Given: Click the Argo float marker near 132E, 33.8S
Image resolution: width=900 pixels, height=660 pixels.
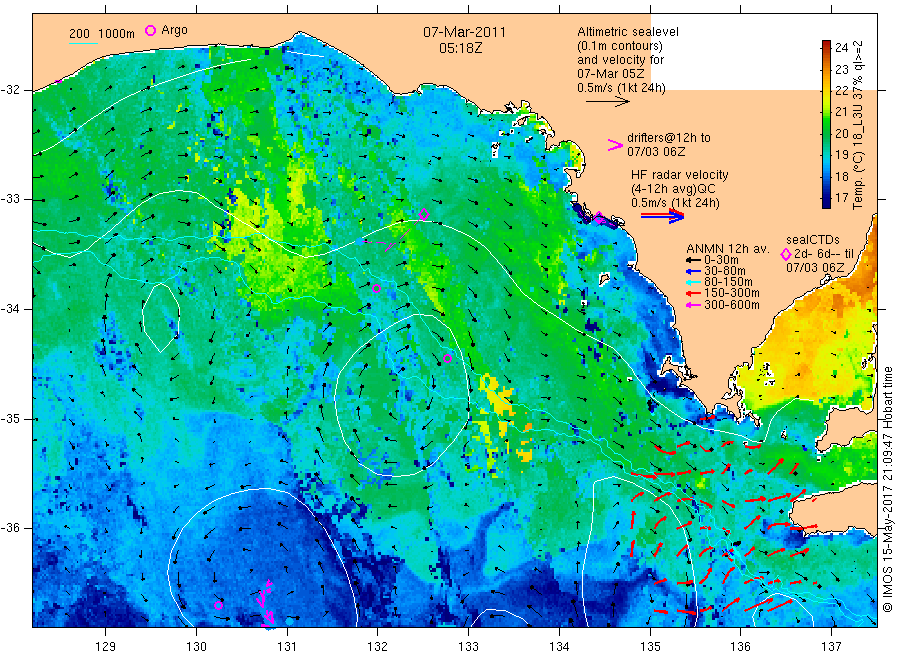Looking at the screenshot, I should point(376,289).
